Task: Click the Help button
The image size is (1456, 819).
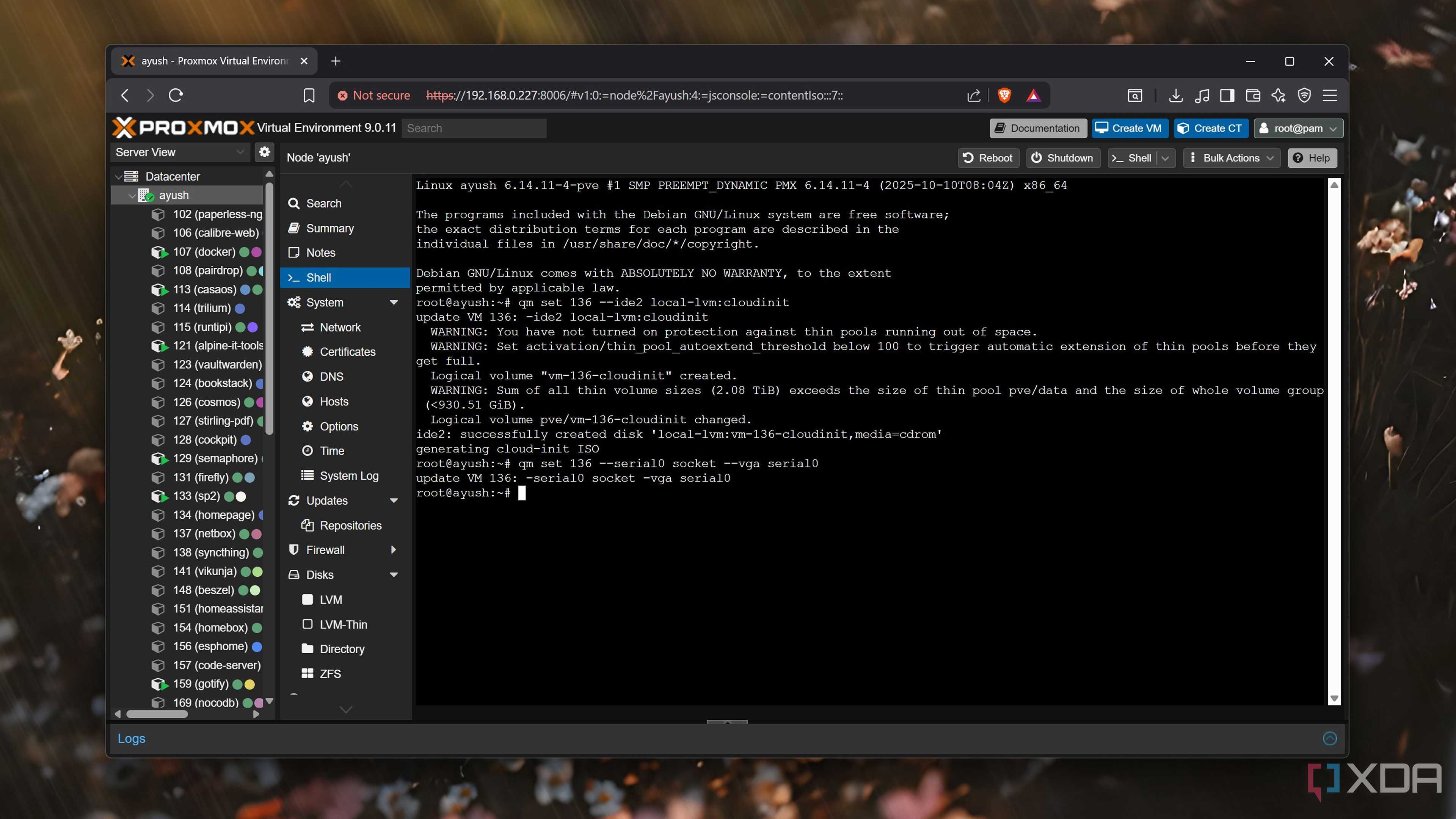Action: coord(1312,158)
